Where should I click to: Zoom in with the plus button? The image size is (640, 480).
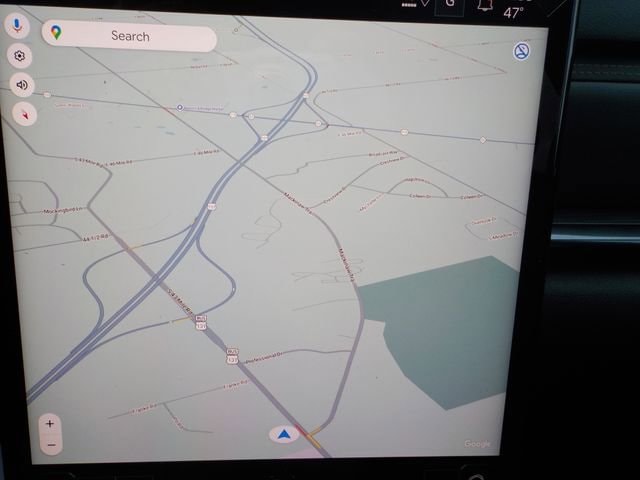pyautogui.click(x=50, y=424)
